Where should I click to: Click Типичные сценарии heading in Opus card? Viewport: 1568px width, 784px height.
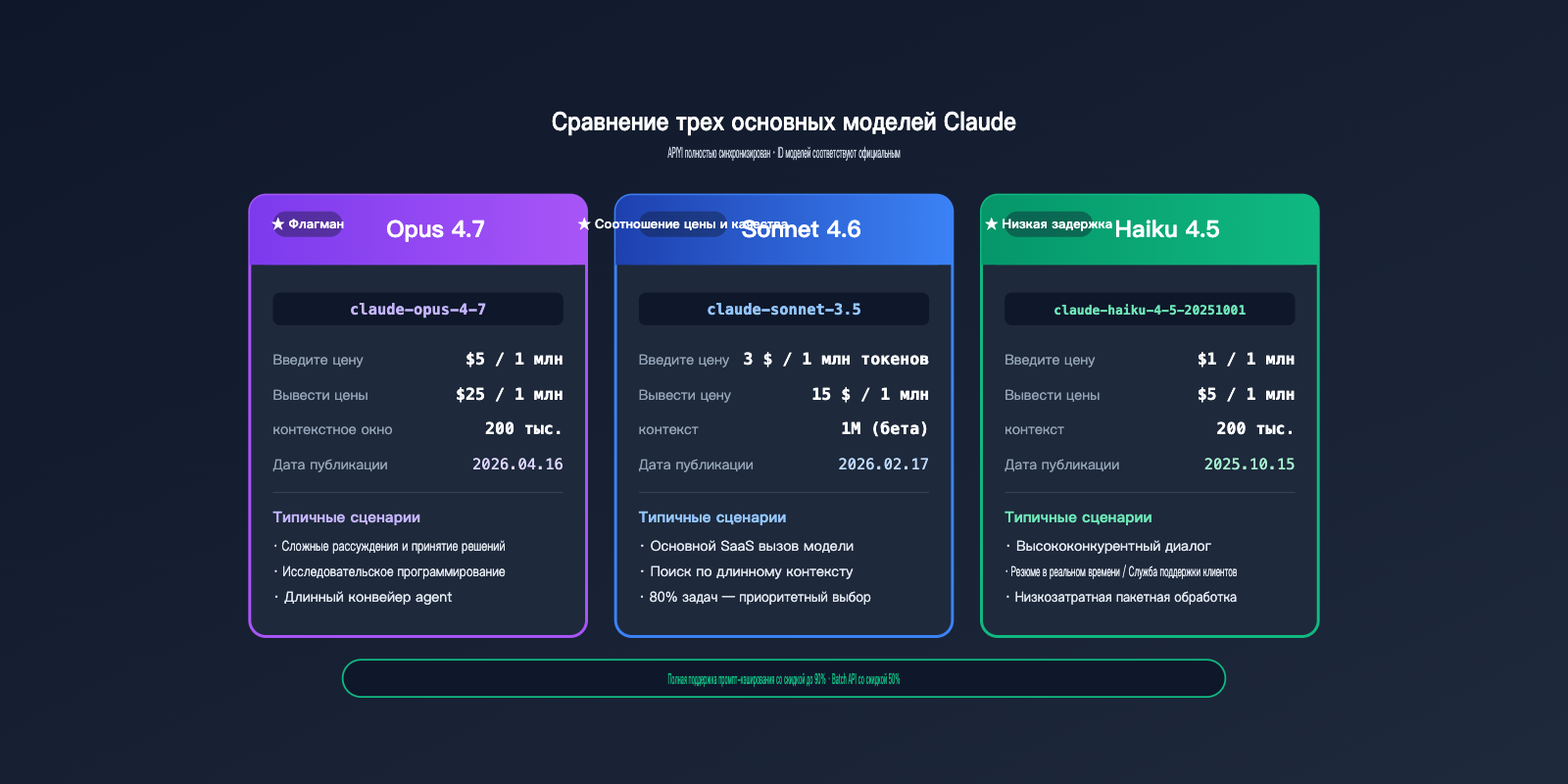coord(346,517)
